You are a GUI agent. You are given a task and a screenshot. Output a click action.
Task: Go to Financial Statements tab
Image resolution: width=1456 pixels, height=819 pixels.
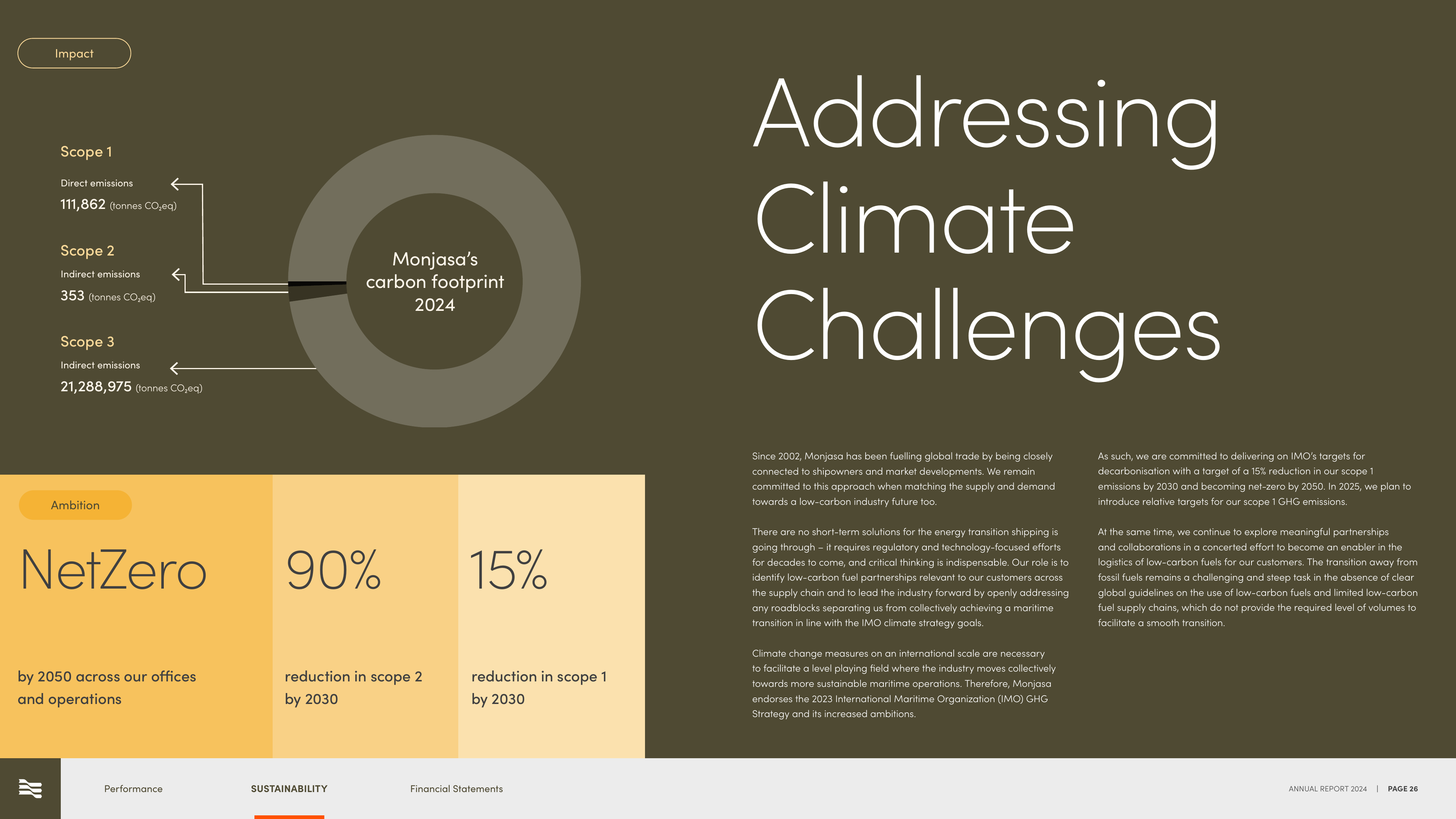(456, 788)
